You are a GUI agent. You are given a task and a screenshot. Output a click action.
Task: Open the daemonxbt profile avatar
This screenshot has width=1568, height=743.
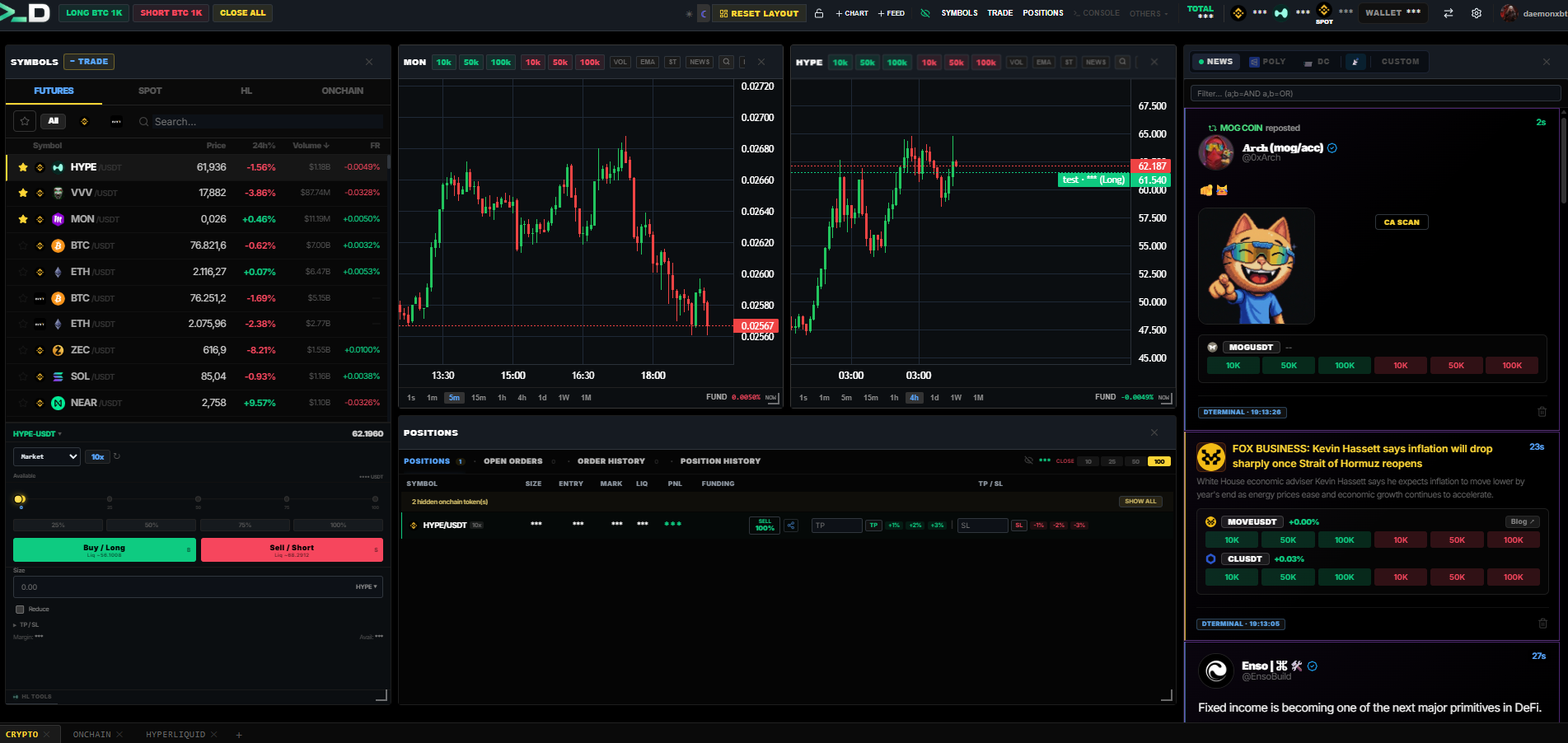1509,13
